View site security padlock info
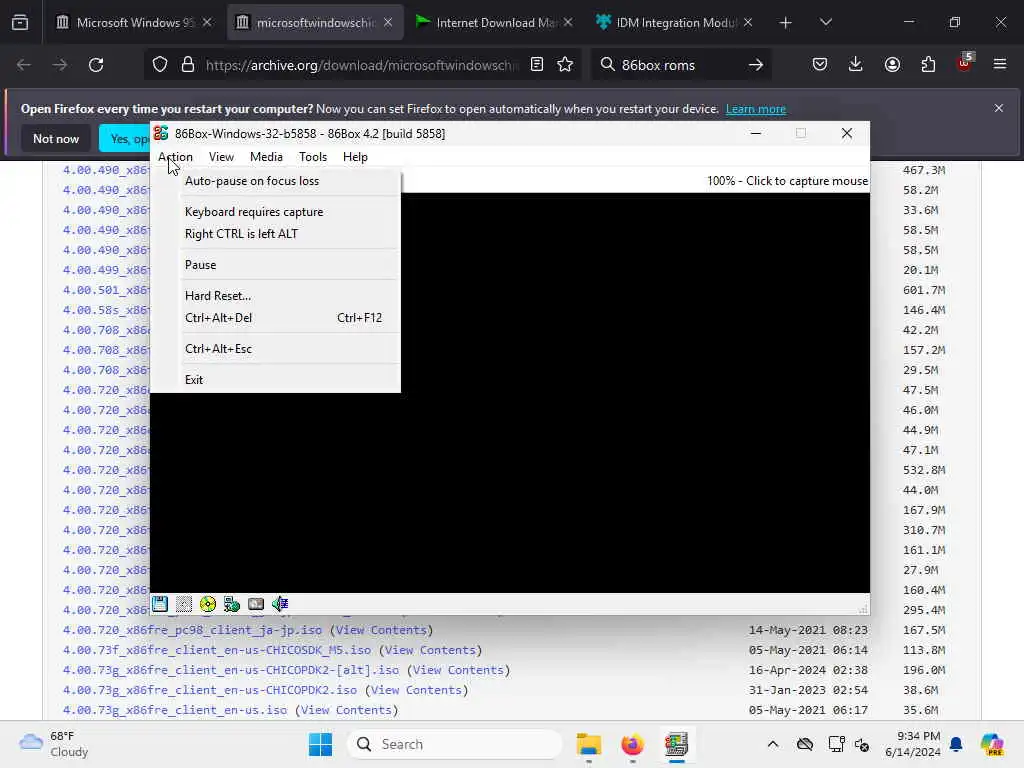The width and height of the screenshot is (1024, 768). pos(188,65)
